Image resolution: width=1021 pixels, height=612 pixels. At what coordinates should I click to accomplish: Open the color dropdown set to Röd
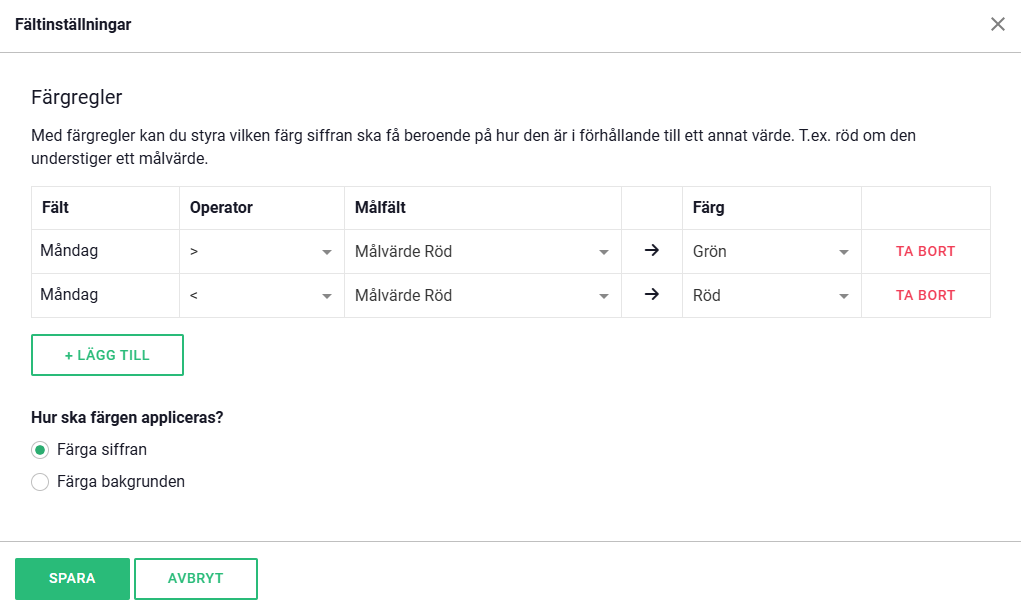click(x=771, y=296)
